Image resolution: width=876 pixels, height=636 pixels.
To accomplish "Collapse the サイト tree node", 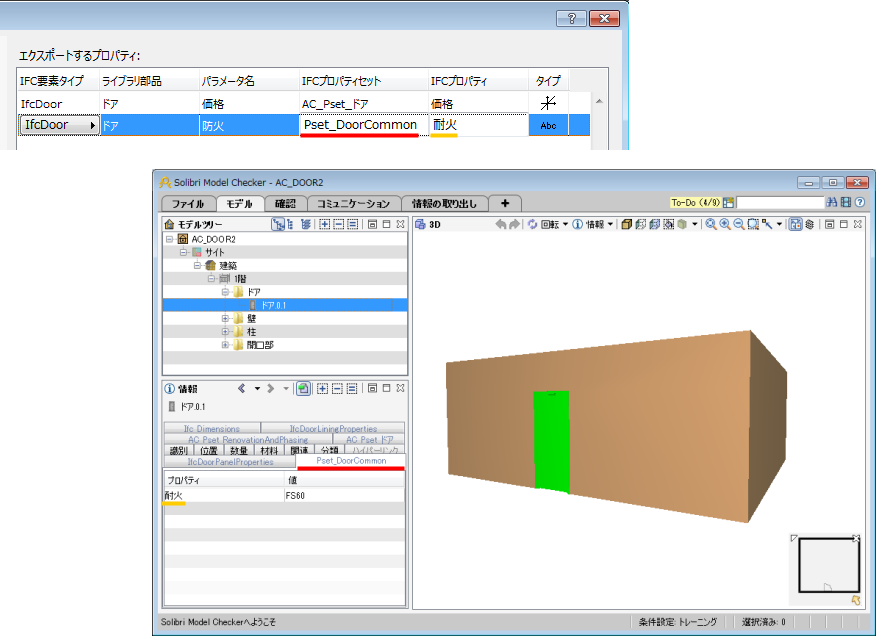I will pos(183,252).
